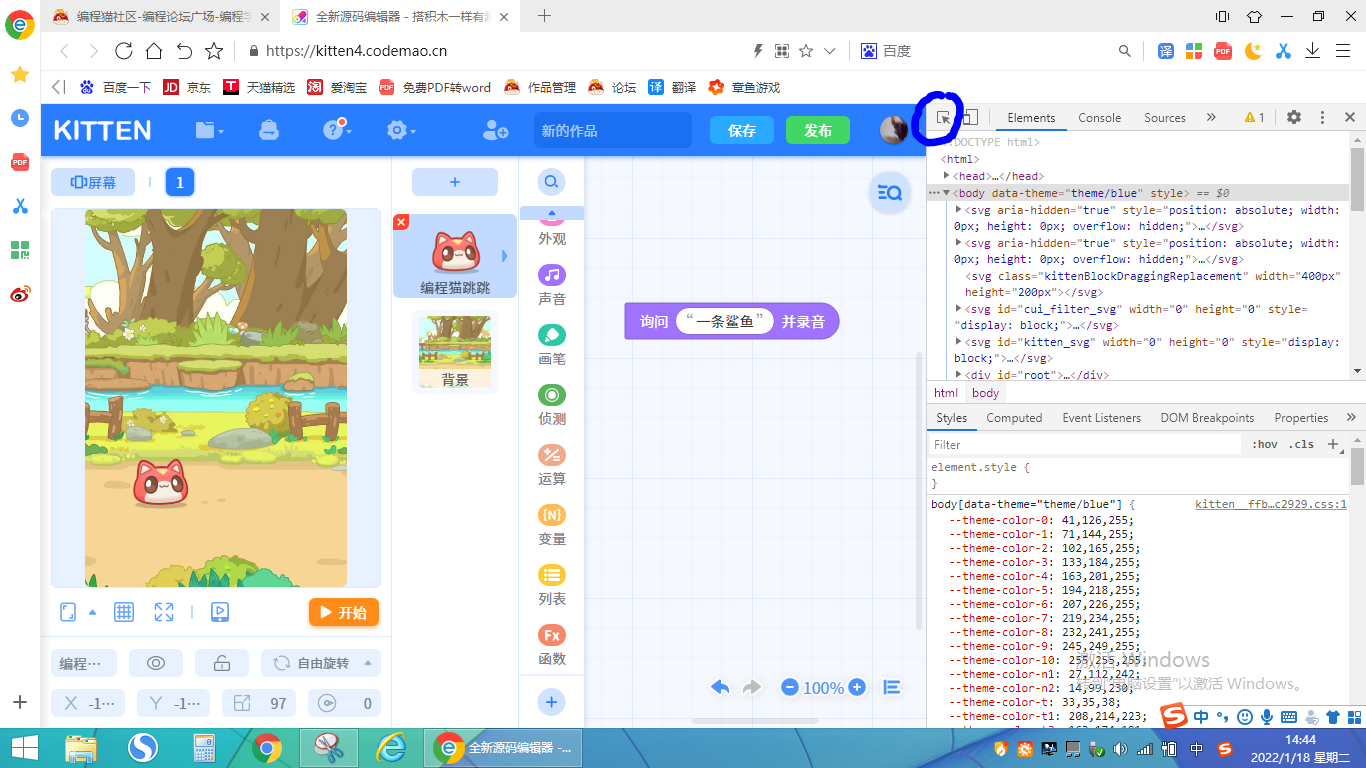Image resolution: width=1366 pixels, height=768 pixels.
Task: Expand the cui_filter_svg node
Action: (x=959, y=309)
